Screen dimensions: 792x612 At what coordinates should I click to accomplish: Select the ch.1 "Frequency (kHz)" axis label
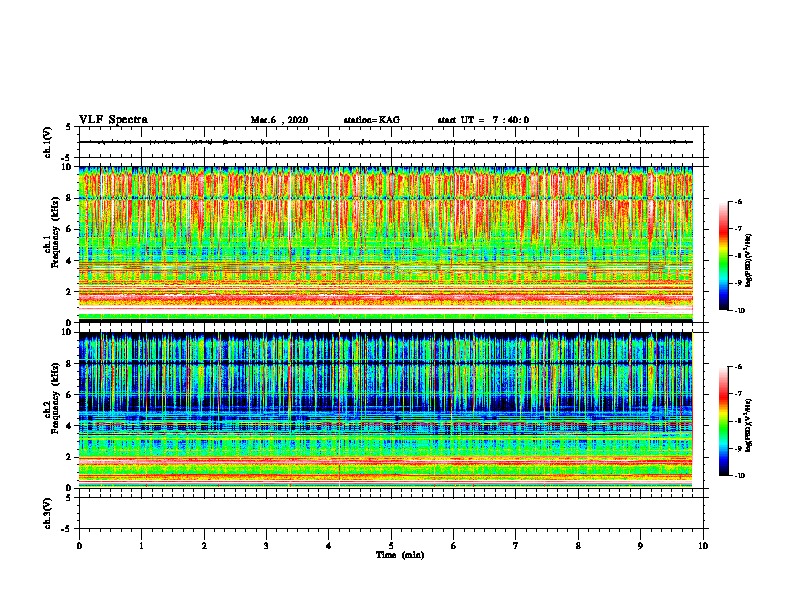click(56, 233)
